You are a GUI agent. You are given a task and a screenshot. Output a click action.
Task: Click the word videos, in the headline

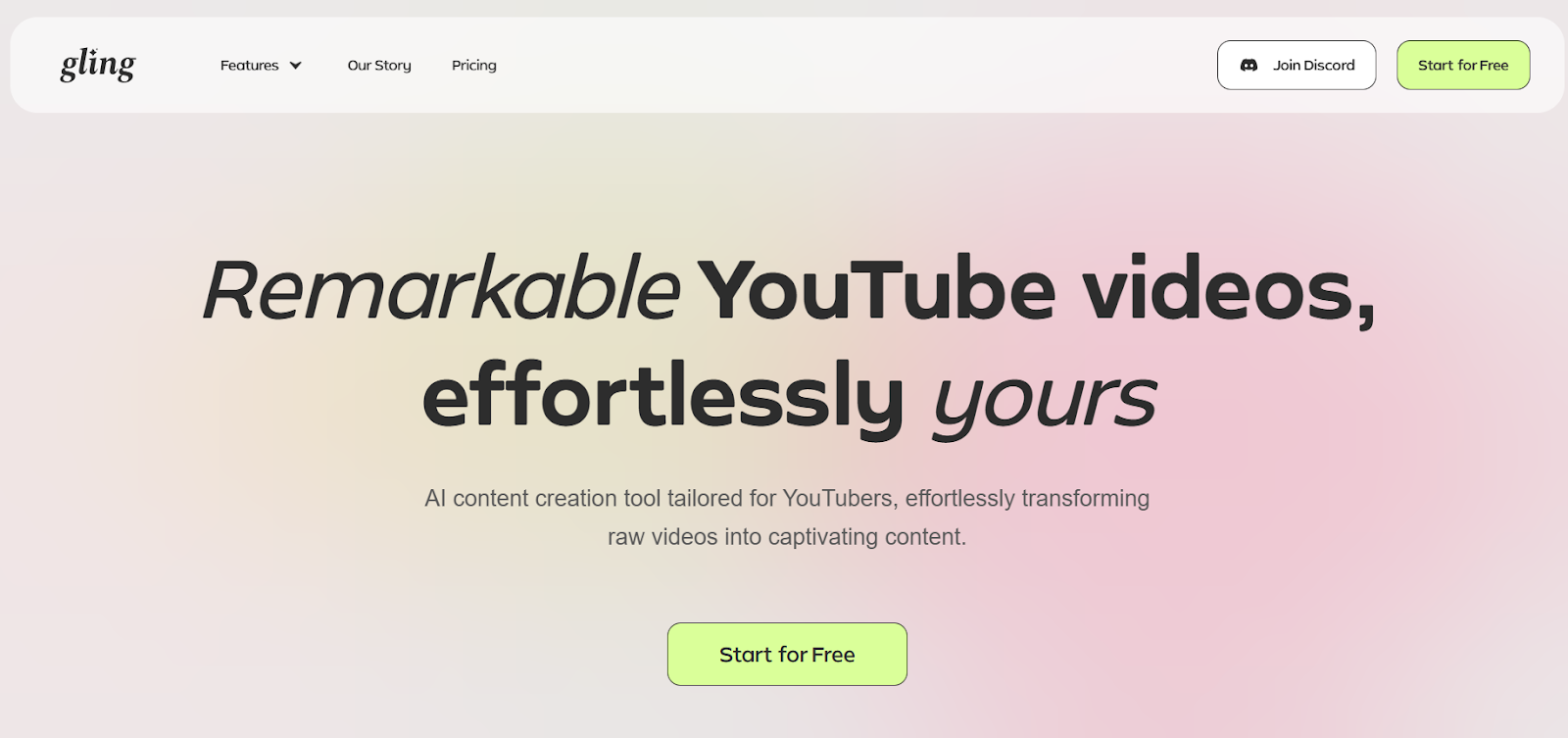(x=1229, y=291)
